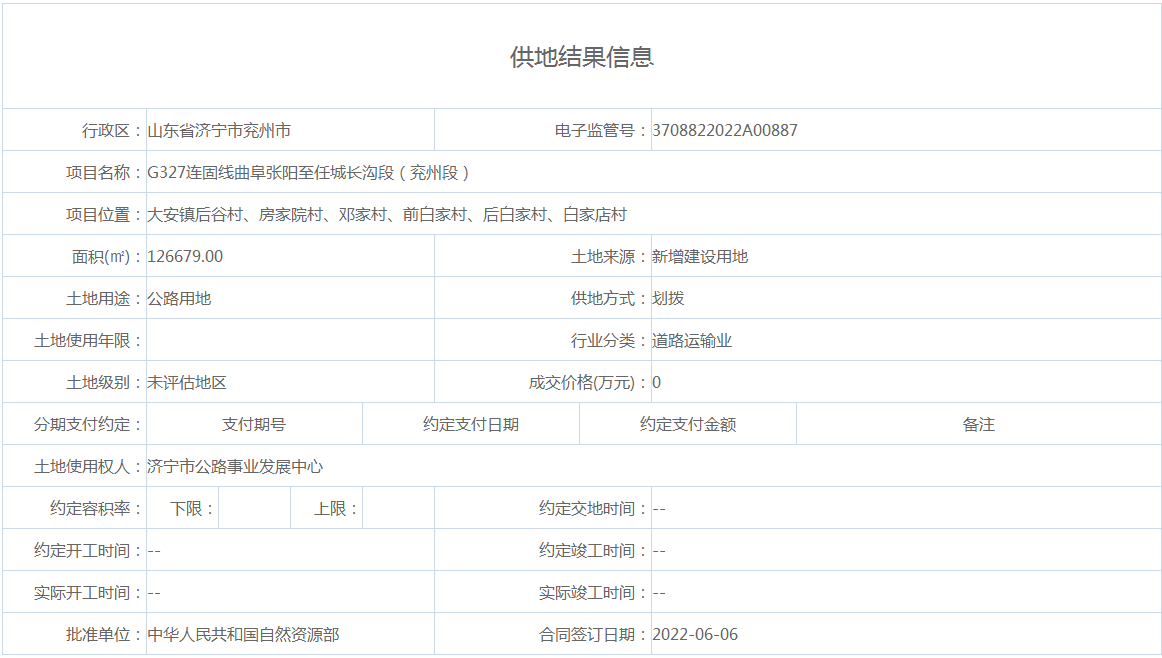Click the approving unit 中华人民共和国自然资源部
This screenshot has height=658, width=1162.
[x=243, y=635]
